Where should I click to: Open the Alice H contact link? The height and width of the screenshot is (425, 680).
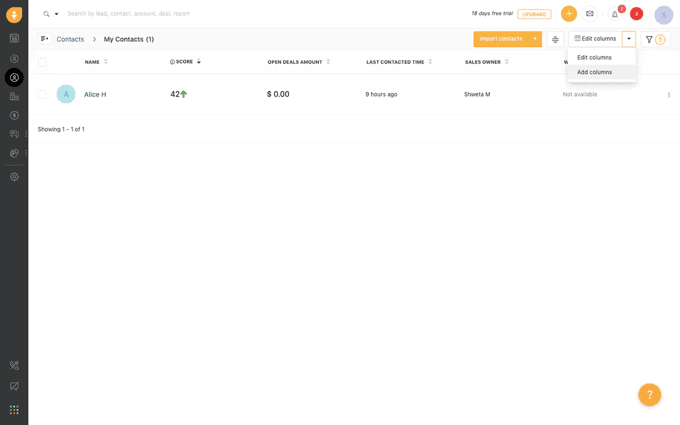click(x=95, y=94)
